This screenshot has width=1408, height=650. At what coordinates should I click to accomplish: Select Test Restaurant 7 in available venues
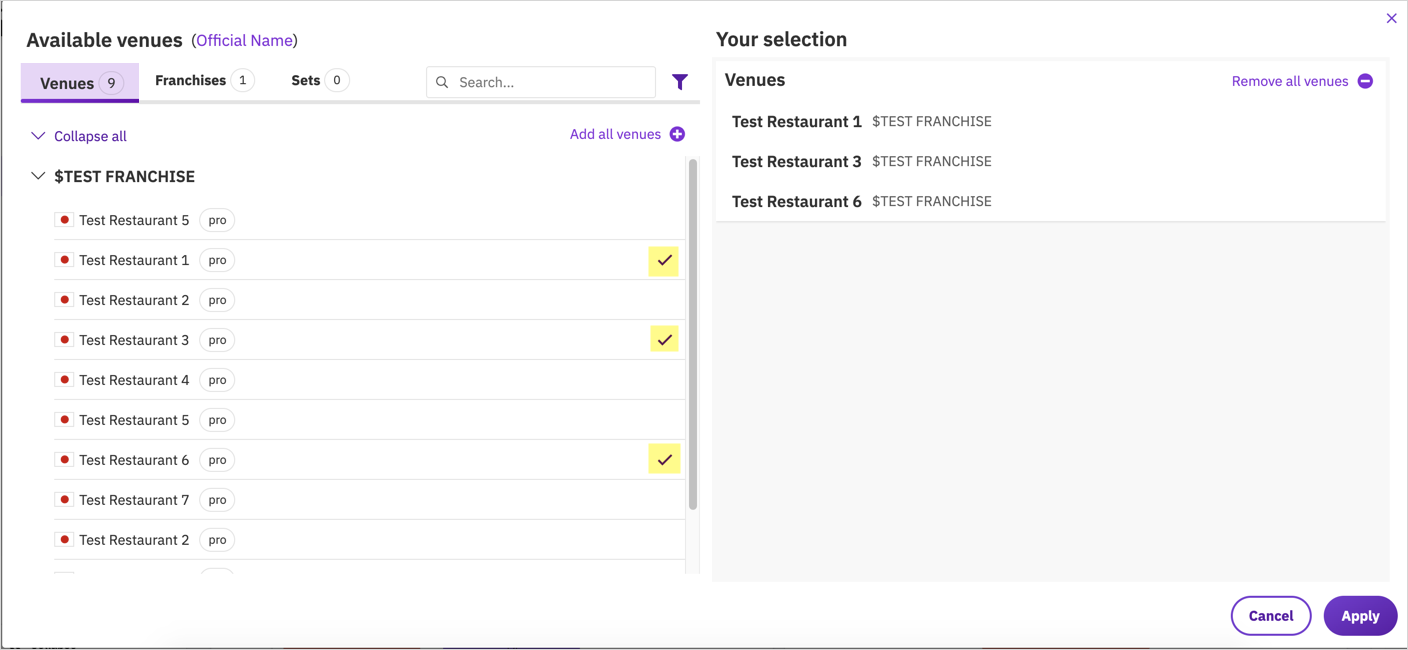tap(369, 500)
